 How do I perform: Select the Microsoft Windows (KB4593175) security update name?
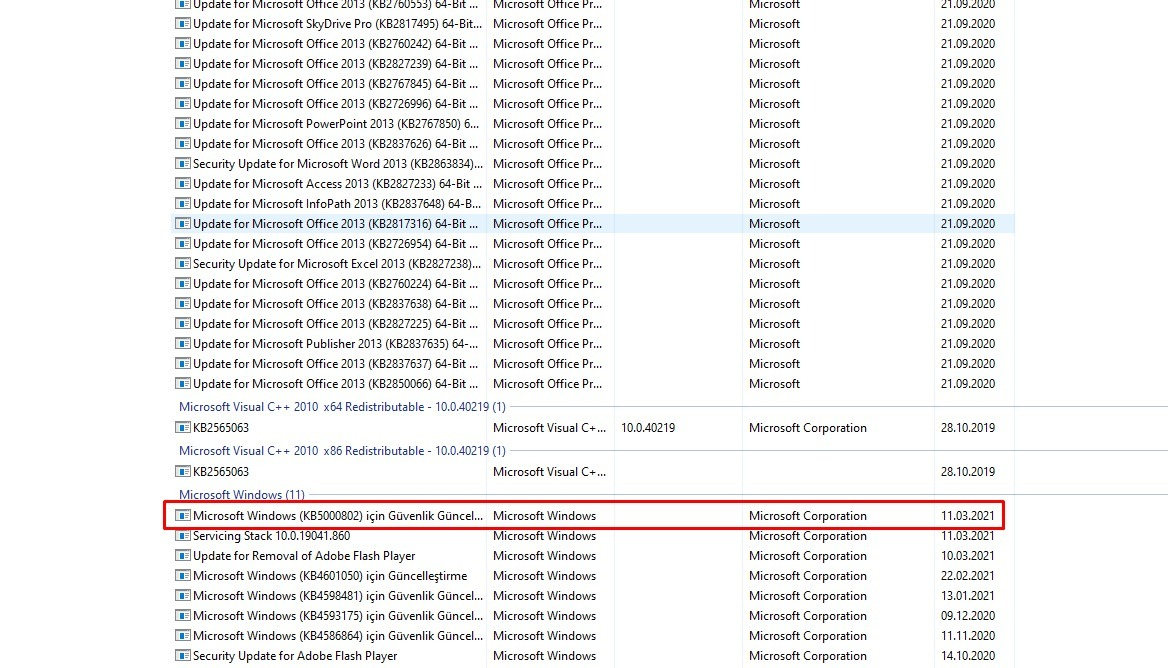tap(337, 616)
